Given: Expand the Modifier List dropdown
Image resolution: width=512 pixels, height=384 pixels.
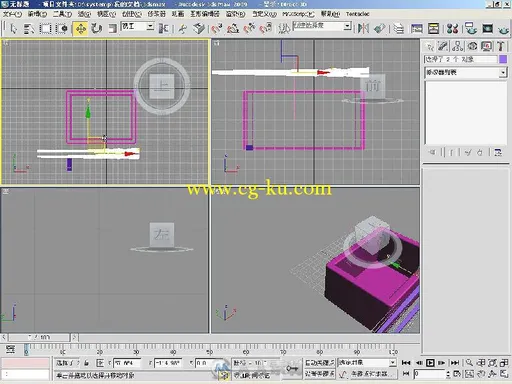Looking at the screenshot, I should [x=466, y=72].
